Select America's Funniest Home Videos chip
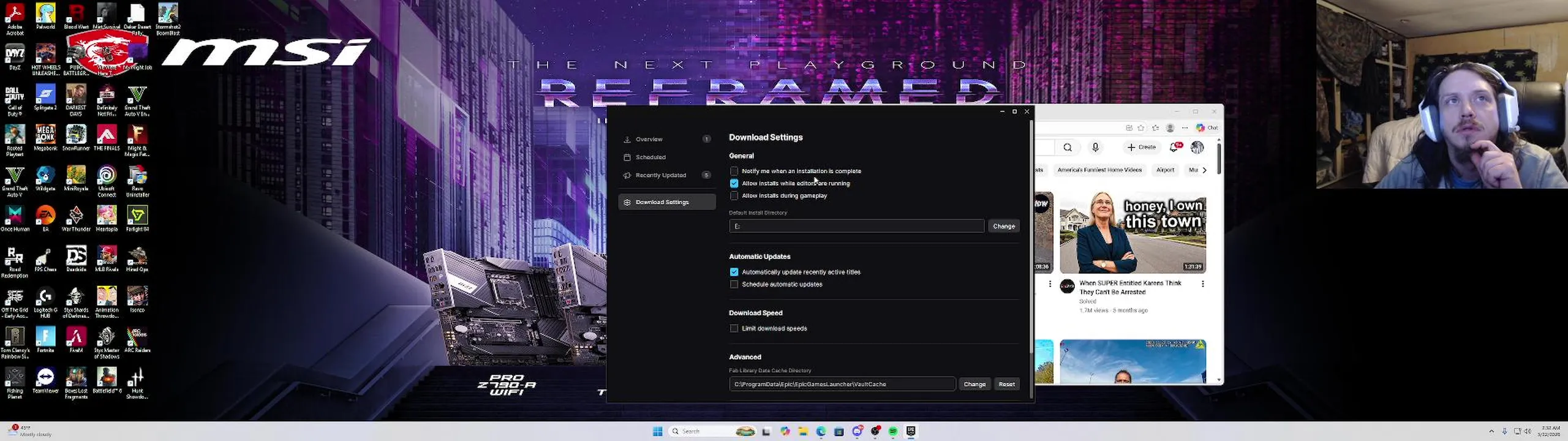This screenshot has width=1568, height=441. coord(1099,170)
